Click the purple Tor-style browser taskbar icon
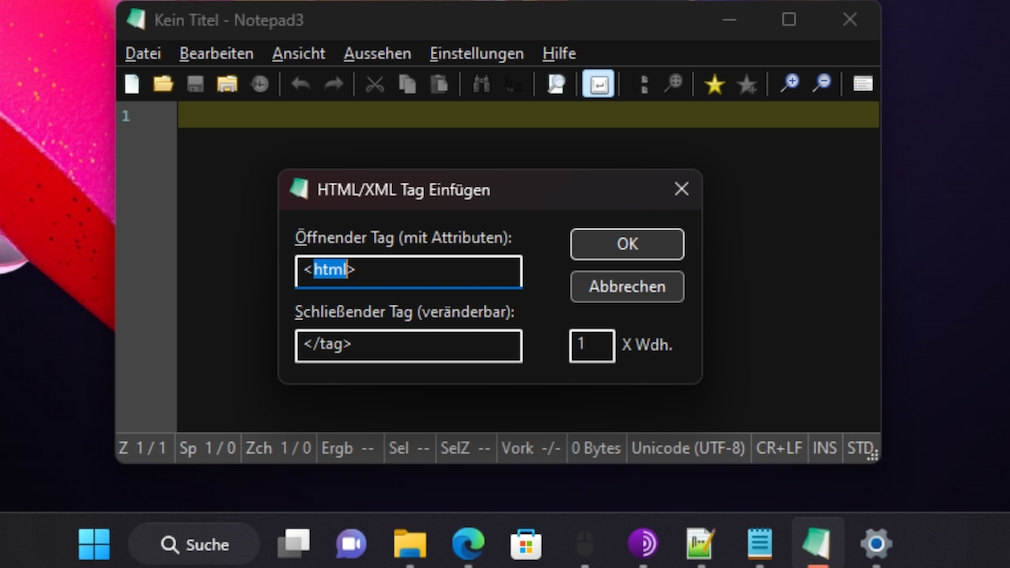Screen dimensions: 1010x568 coord(642,544)
